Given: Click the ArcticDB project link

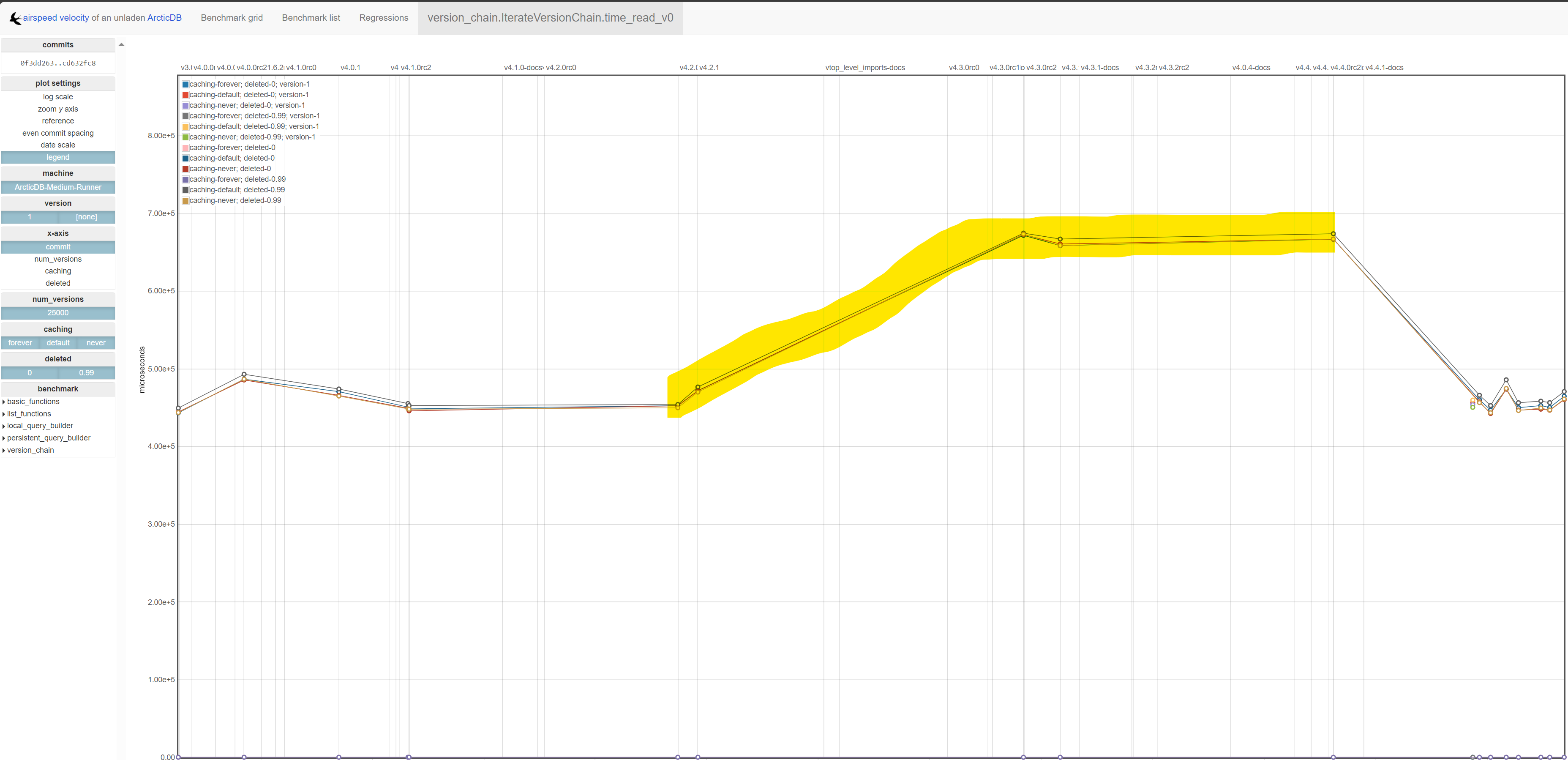Looking at the screenshot, I should pyautogui.click(x=164, y=18).
